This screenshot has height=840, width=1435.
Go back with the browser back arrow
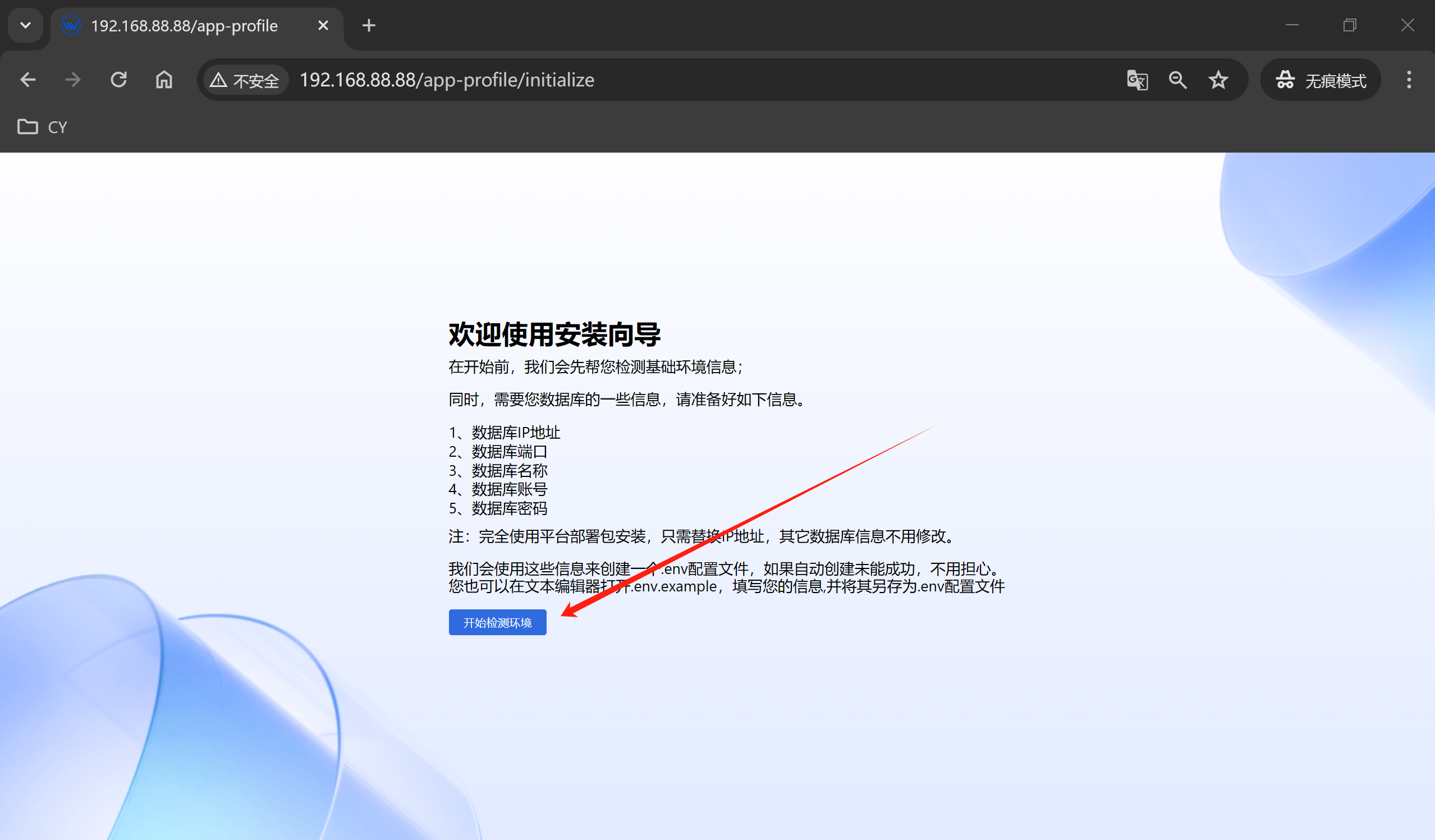pos(27,80)
